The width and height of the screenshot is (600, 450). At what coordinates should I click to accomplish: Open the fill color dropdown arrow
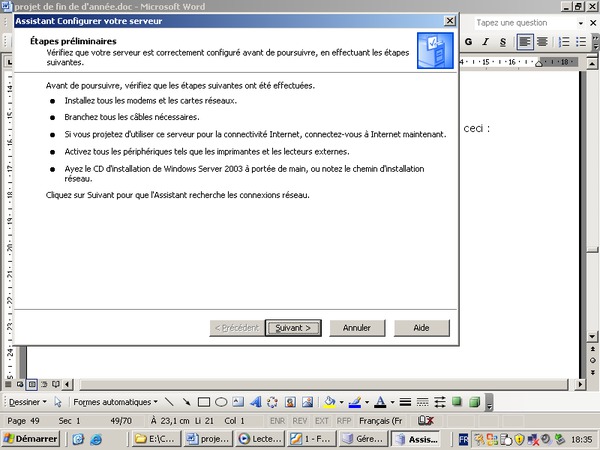(x=341, y=402)
